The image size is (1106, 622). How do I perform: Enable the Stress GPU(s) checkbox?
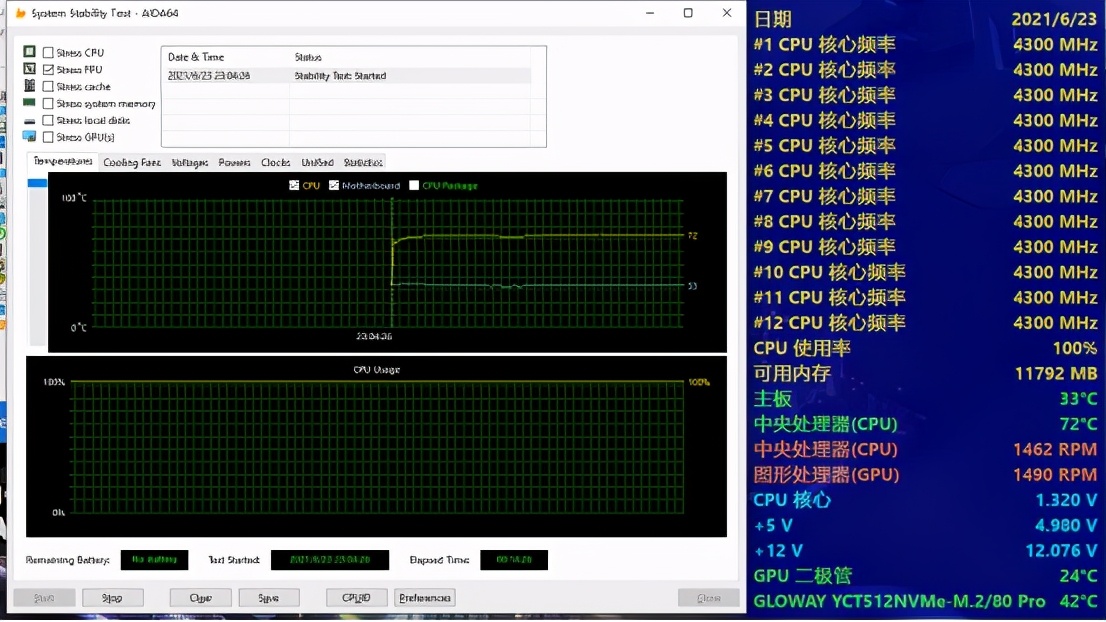click(48, 137)
